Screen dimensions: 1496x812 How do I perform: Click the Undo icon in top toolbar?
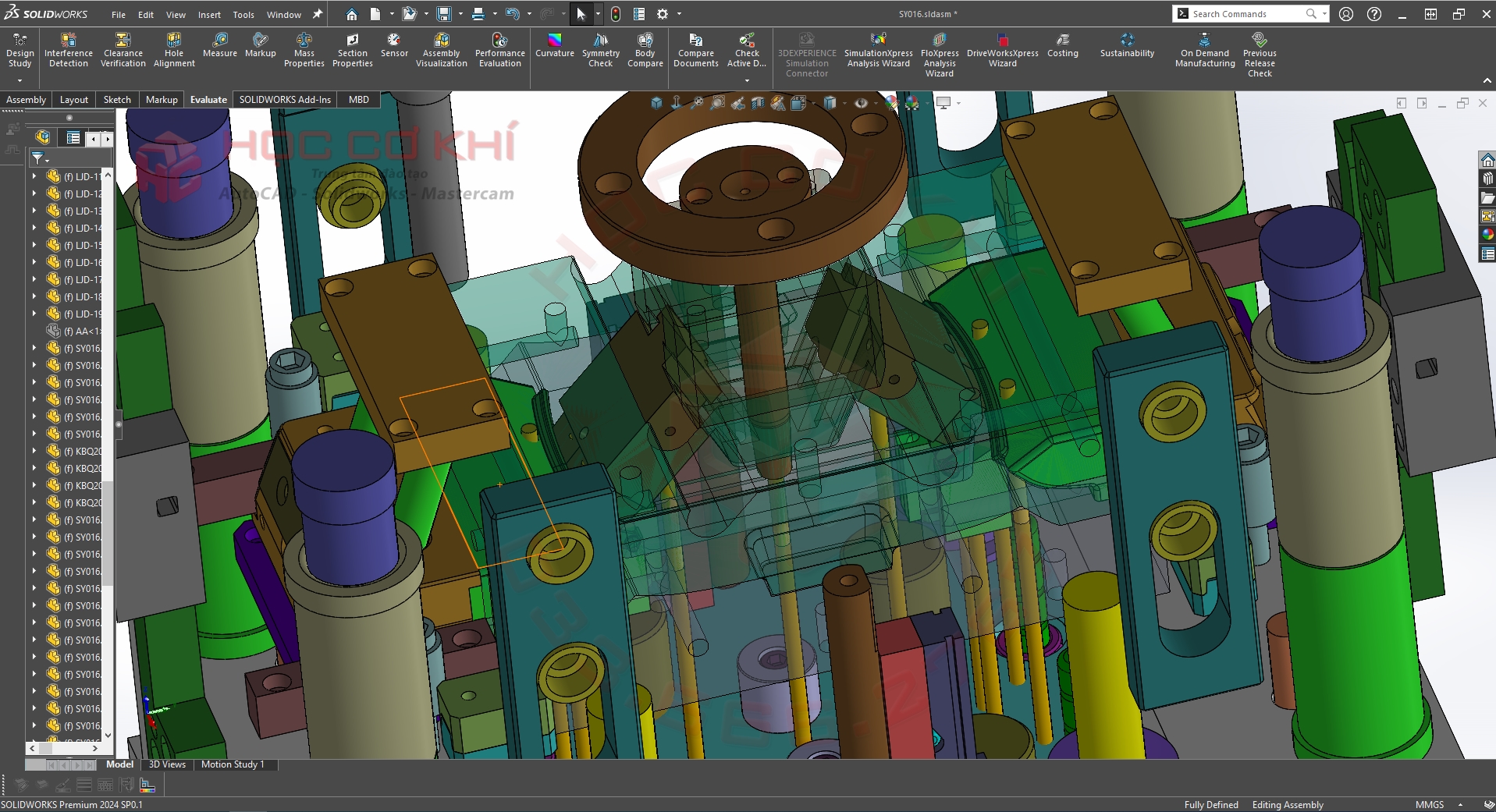pos(512,14)
